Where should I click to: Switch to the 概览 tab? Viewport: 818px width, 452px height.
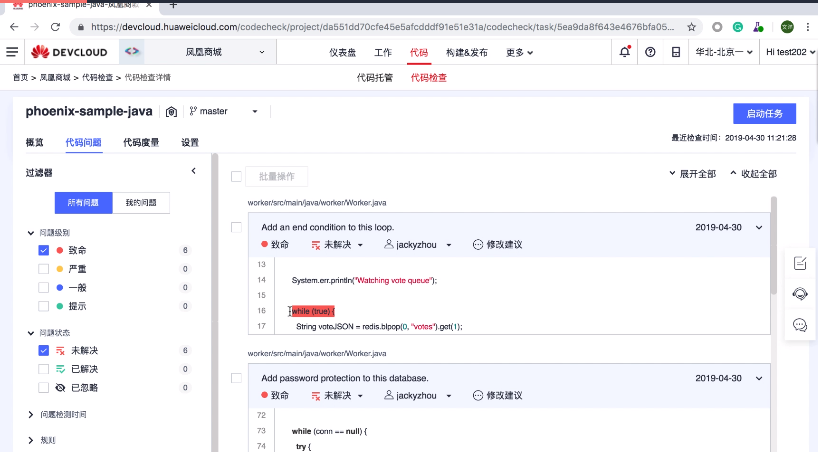34,142
